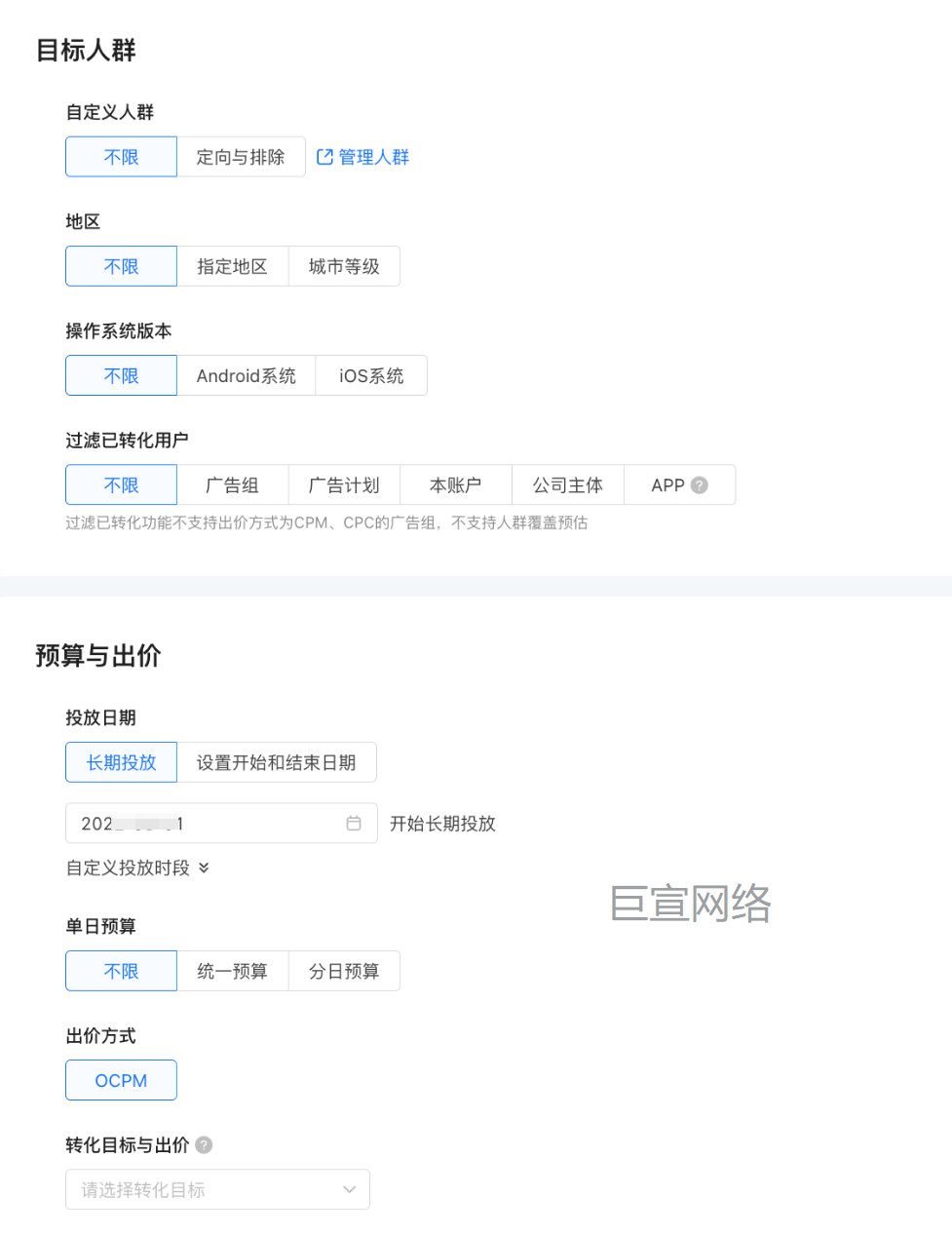This screenshot has width=952, height=1235.
Task: Expand the 自定义投放时段 section
Action: [137, 868]
